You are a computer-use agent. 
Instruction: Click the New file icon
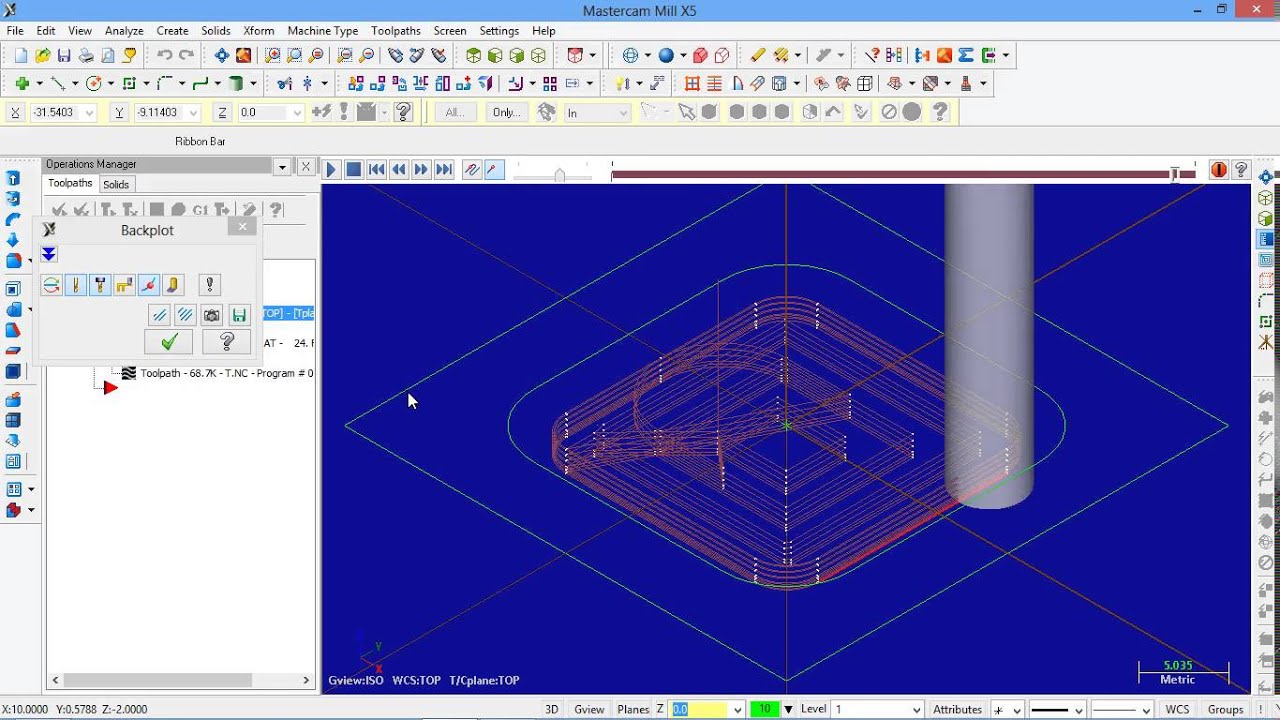[x=20, y=56]
